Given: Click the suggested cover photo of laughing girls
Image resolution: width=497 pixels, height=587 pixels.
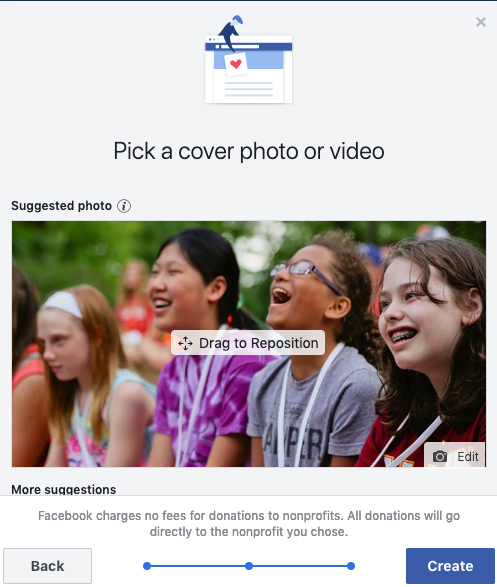Looking at the screenshot, I should pyautogui.click(x=249, y=344).
